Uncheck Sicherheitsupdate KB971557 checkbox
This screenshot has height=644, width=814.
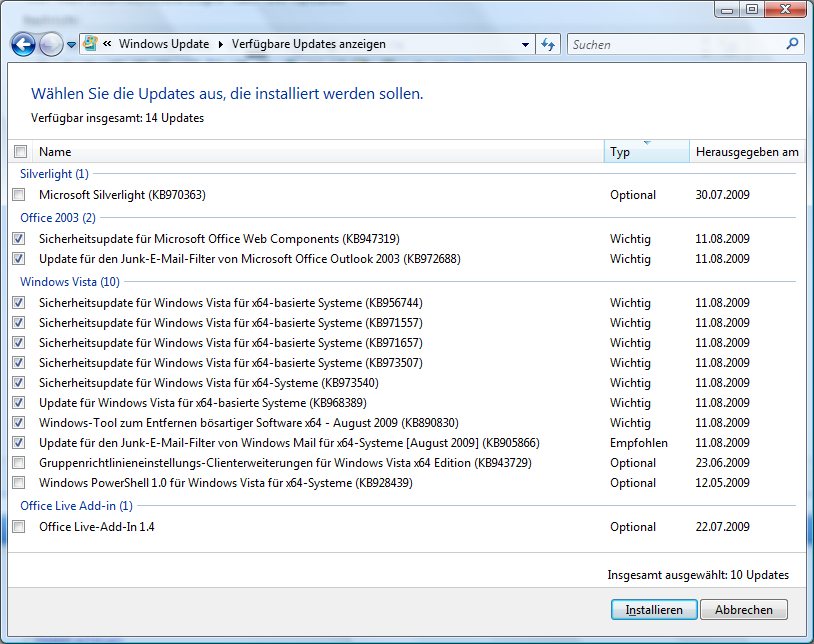click(19, 323)
